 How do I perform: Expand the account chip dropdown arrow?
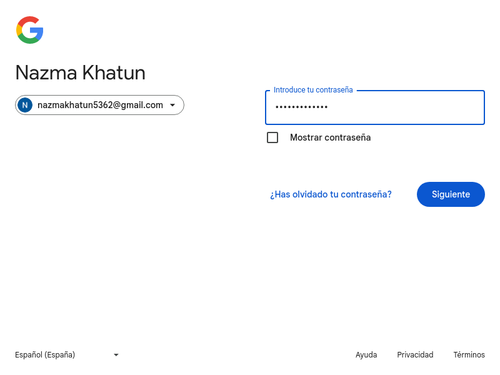click(x=172, y=105)
